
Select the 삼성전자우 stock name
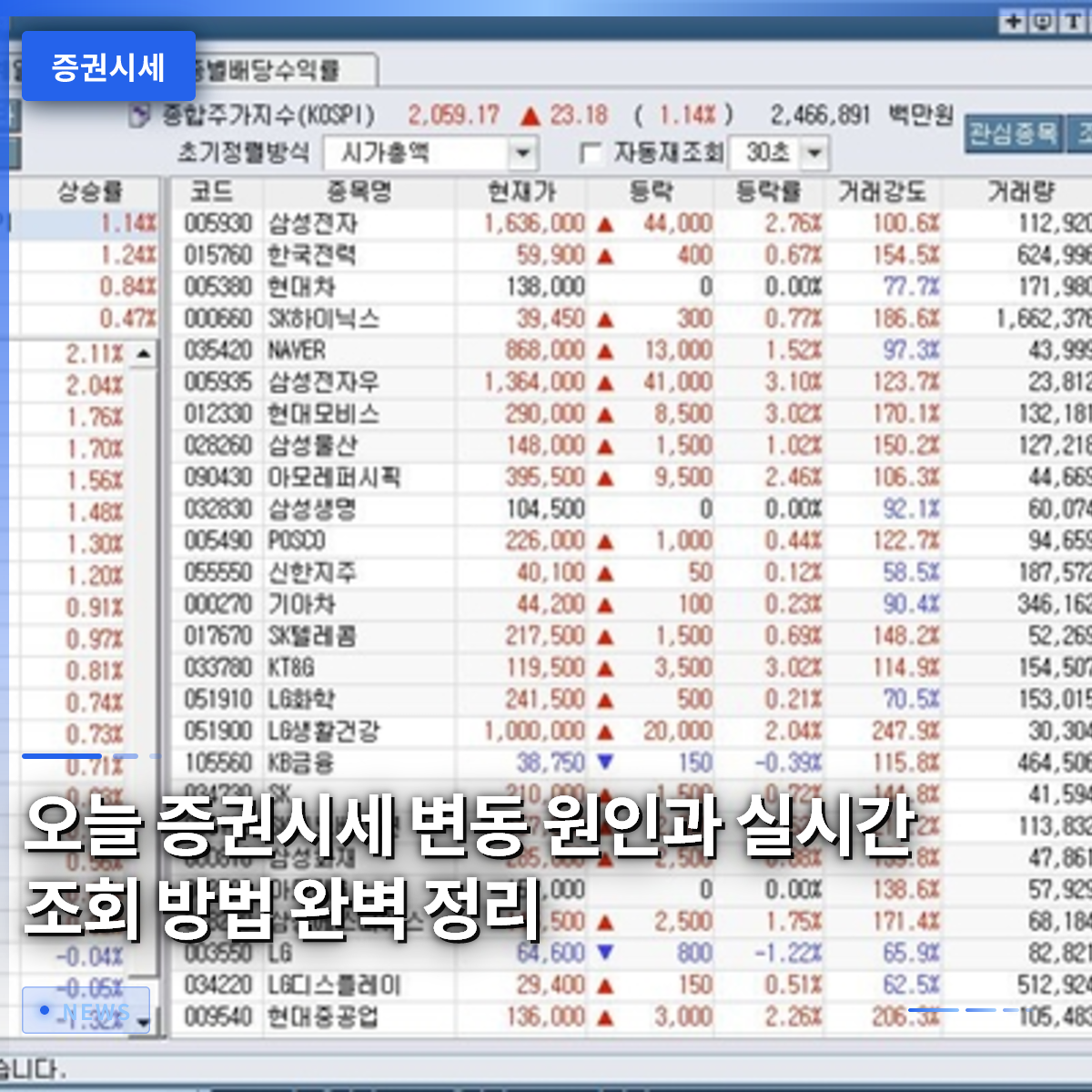(x=323, y=382)
